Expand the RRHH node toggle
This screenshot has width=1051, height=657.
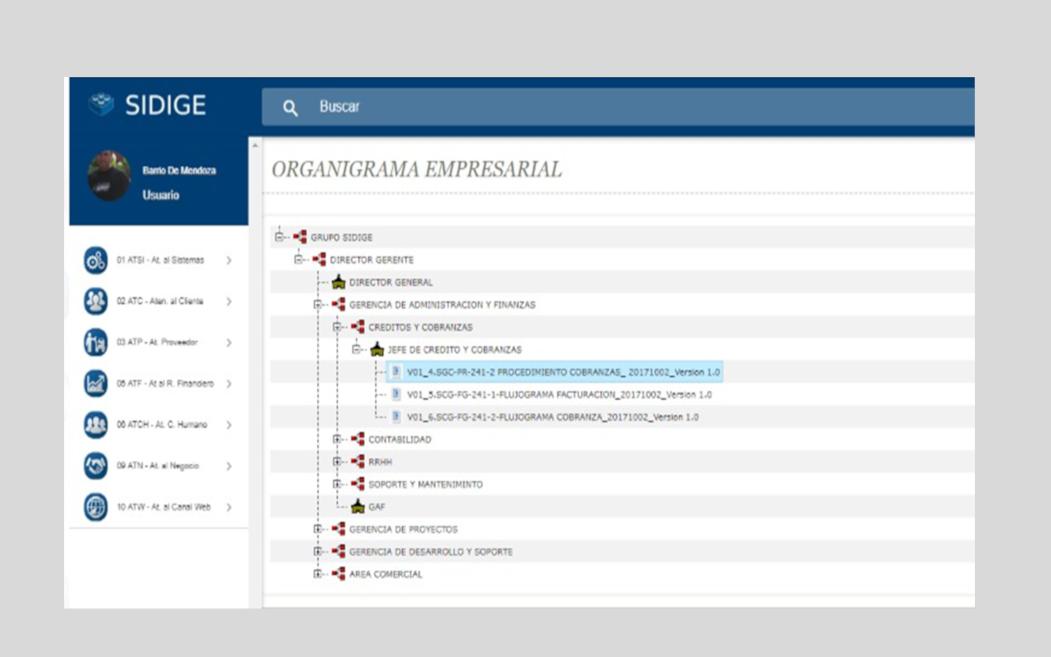(337, 462)
